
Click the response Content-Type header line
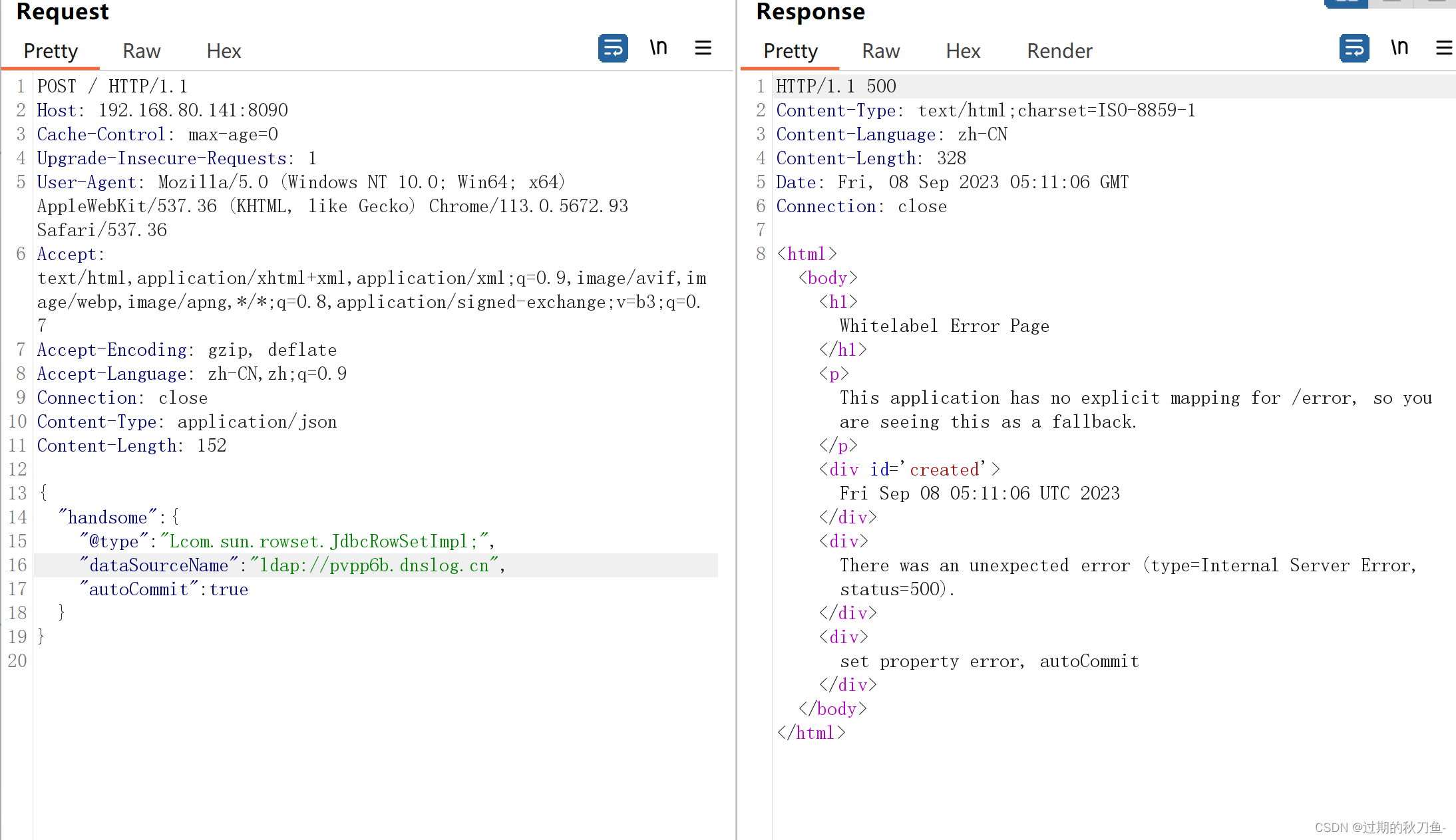(x=986, y=110)
